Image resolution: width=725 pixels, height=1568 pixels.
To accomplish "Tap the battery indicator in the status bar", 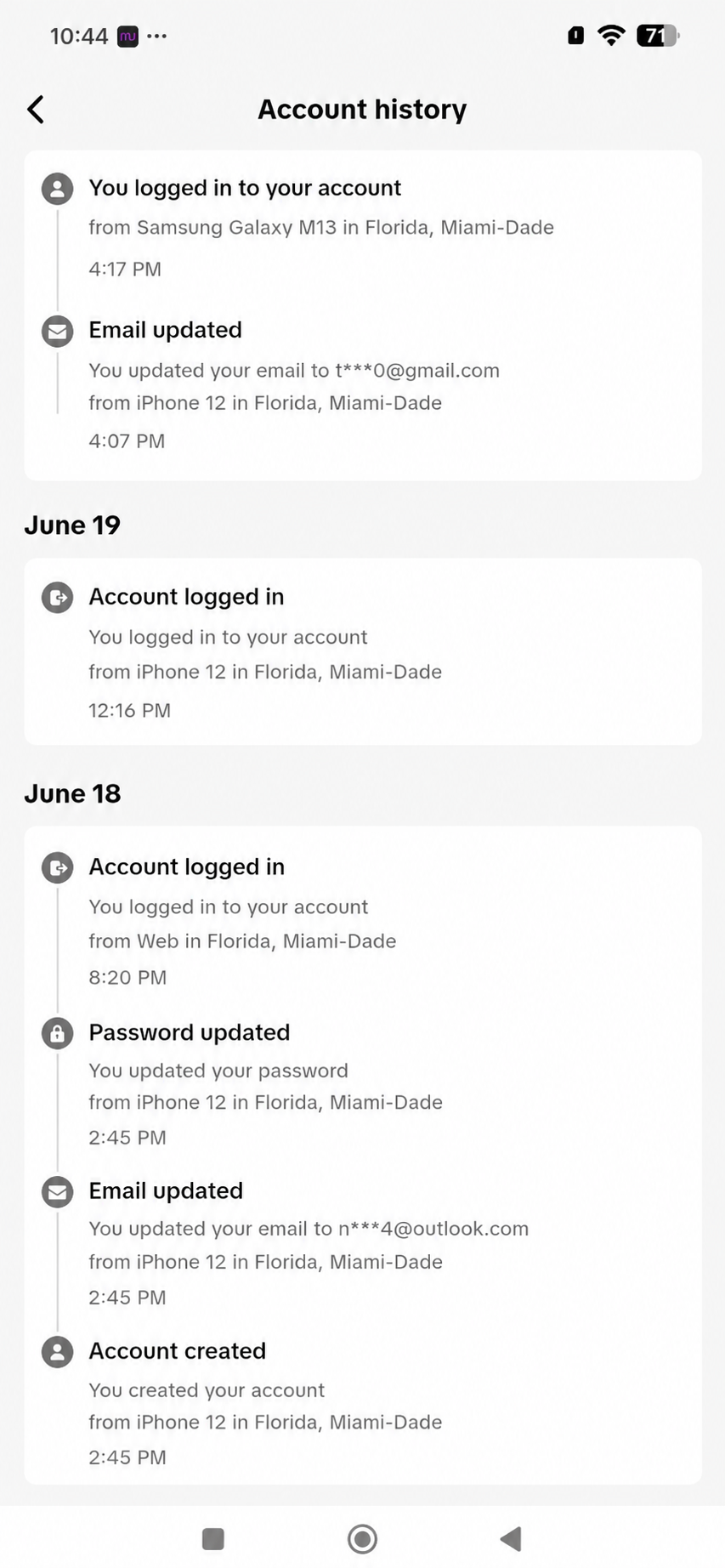I will pyautogui.click(x=659, y=35).
